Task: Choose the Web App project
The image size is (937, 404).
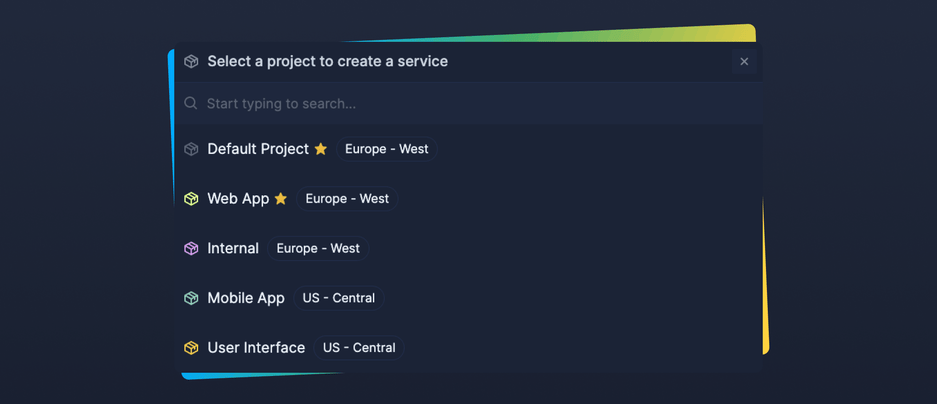Action: [468, 198]
